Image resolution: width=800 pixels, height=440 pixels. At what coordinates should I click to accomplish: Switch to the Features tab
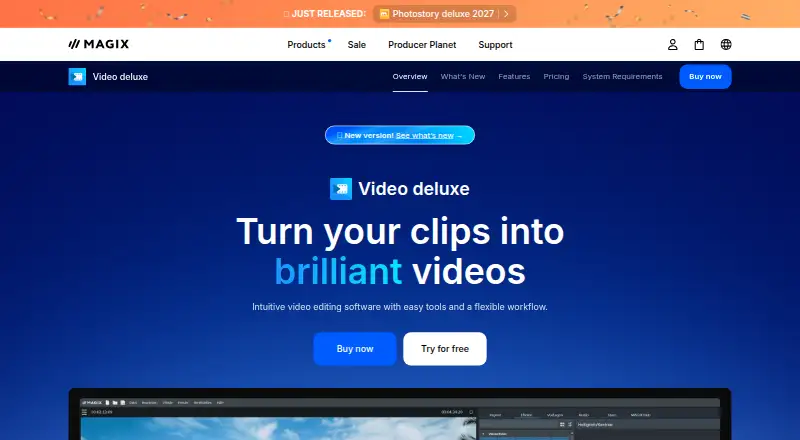[514, 77]
